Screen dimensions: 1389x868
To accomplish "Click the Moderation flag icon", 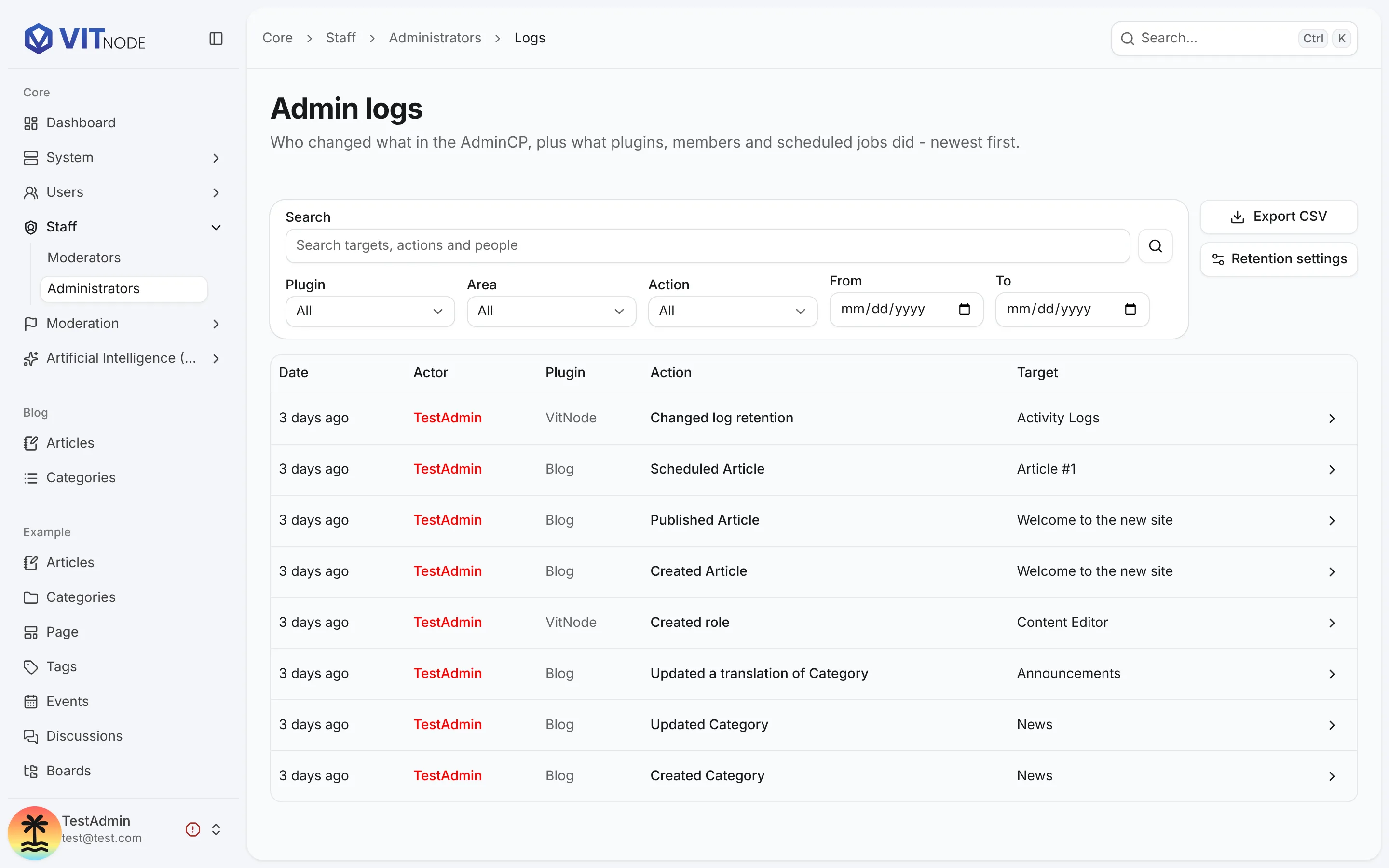I will [31, 324].
